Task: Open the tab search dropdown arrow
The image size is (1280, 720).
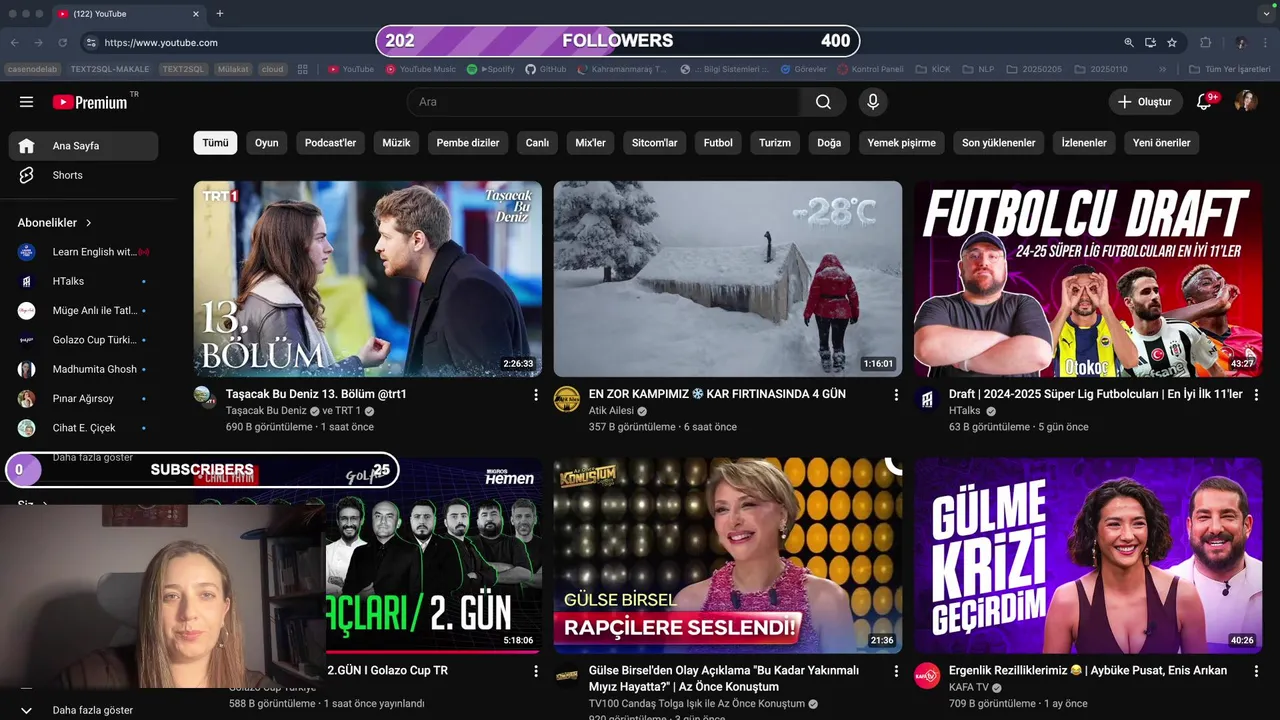Action: click(1266, 14)
